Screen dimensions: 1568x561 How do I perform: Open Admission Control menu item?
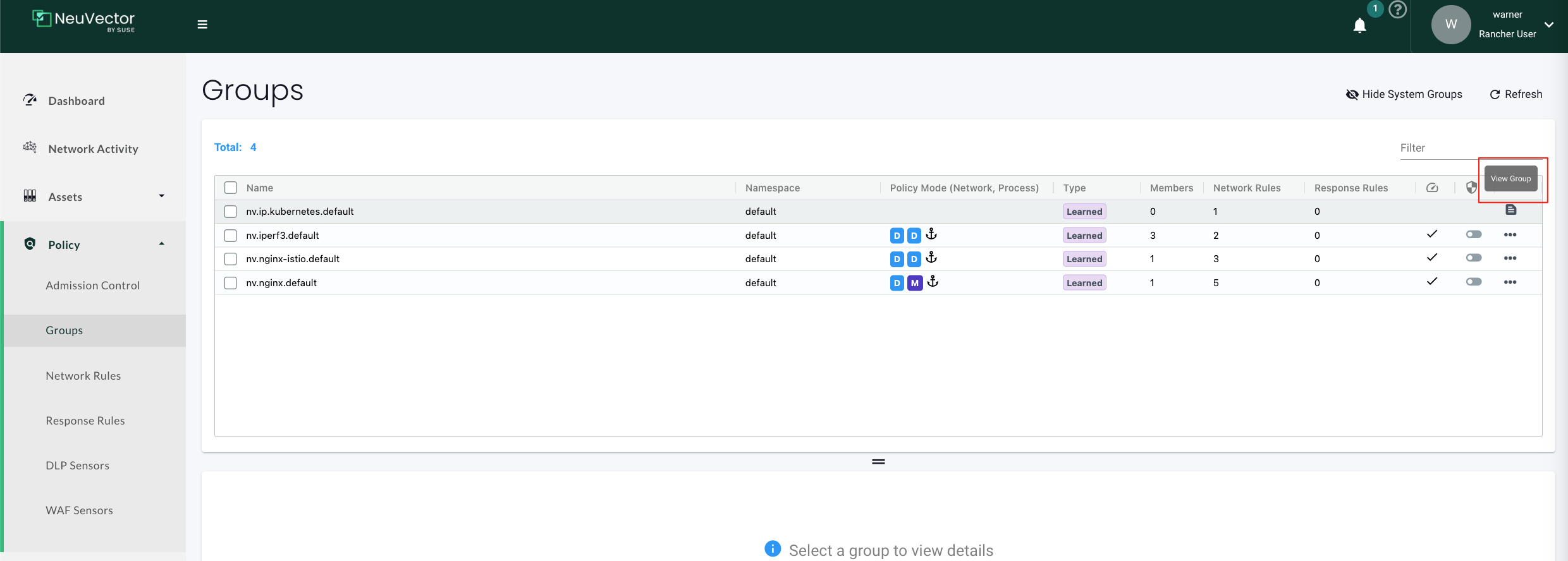pyautogui.click(x=92, y=286)
